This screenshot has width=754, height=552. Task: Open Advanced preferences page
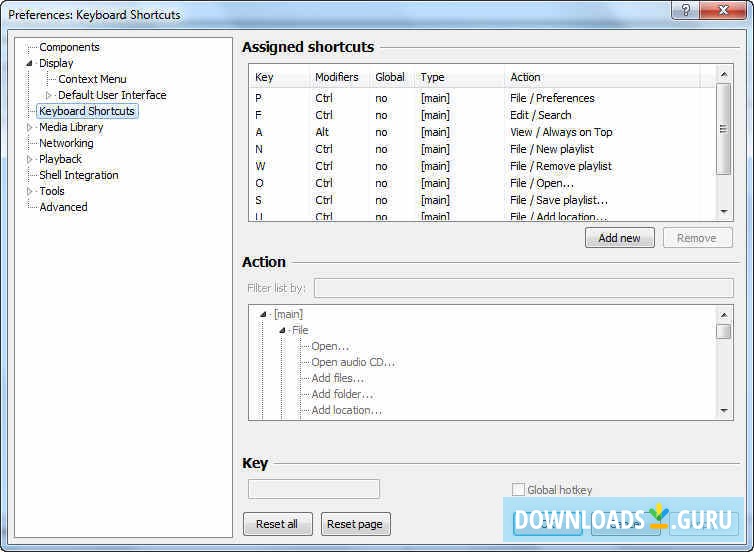point(63,207)
